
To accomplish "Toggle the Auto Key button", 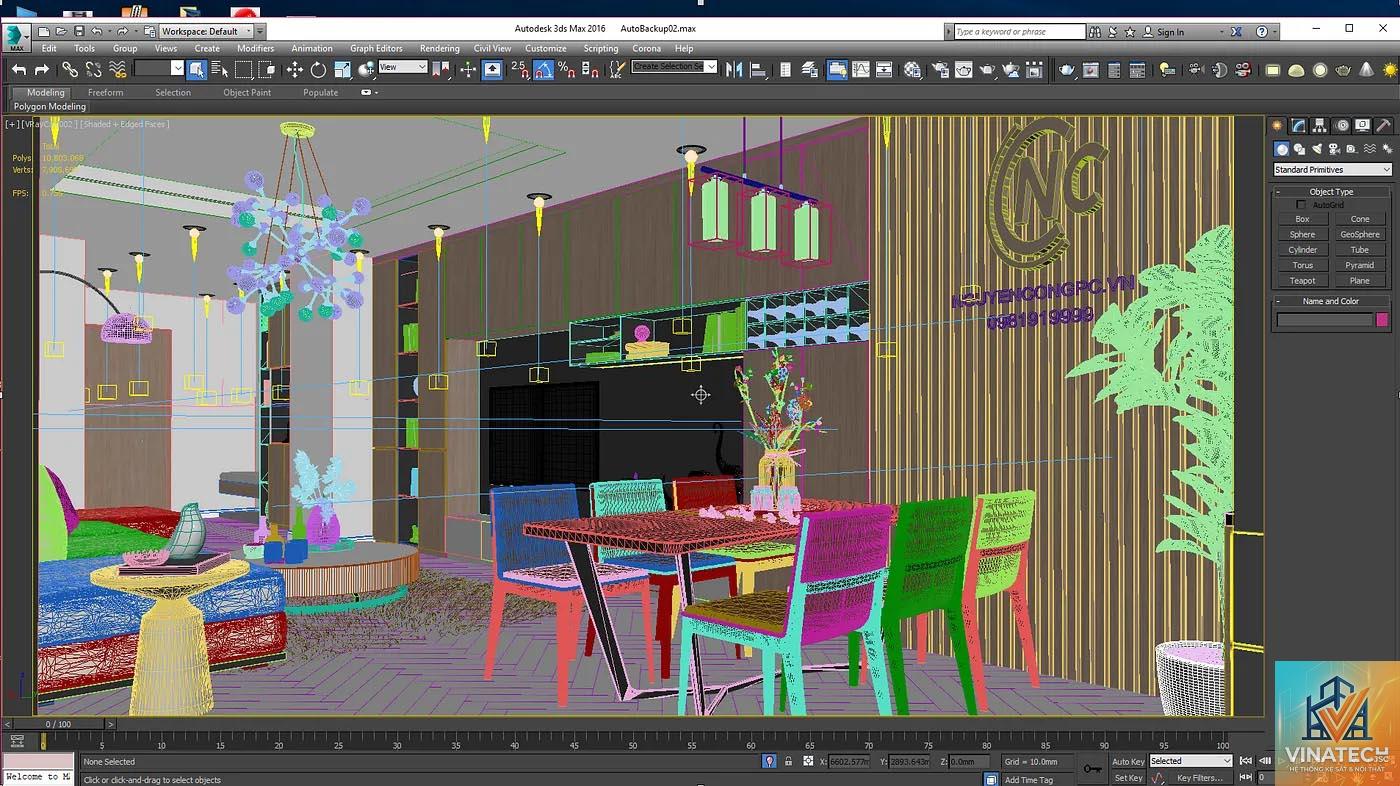I will [x=1128, y=761].
